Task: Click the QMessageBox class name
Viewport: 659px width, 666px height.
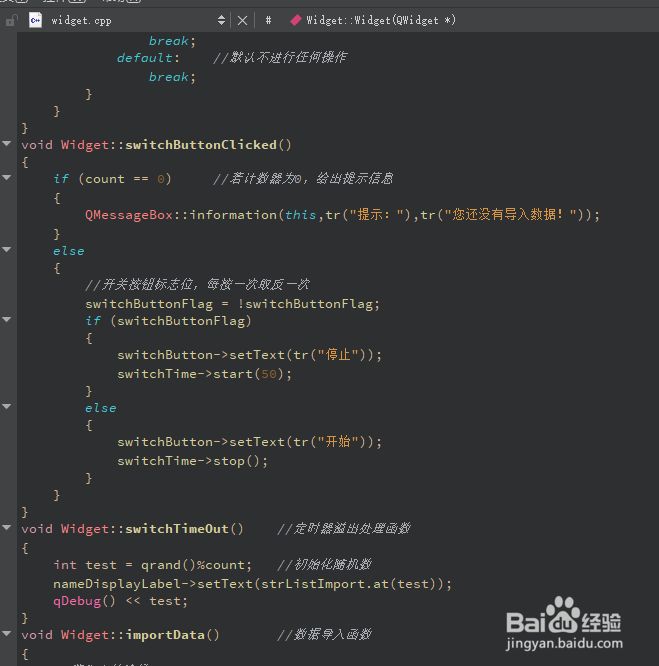Action: (x=129, y=215)
